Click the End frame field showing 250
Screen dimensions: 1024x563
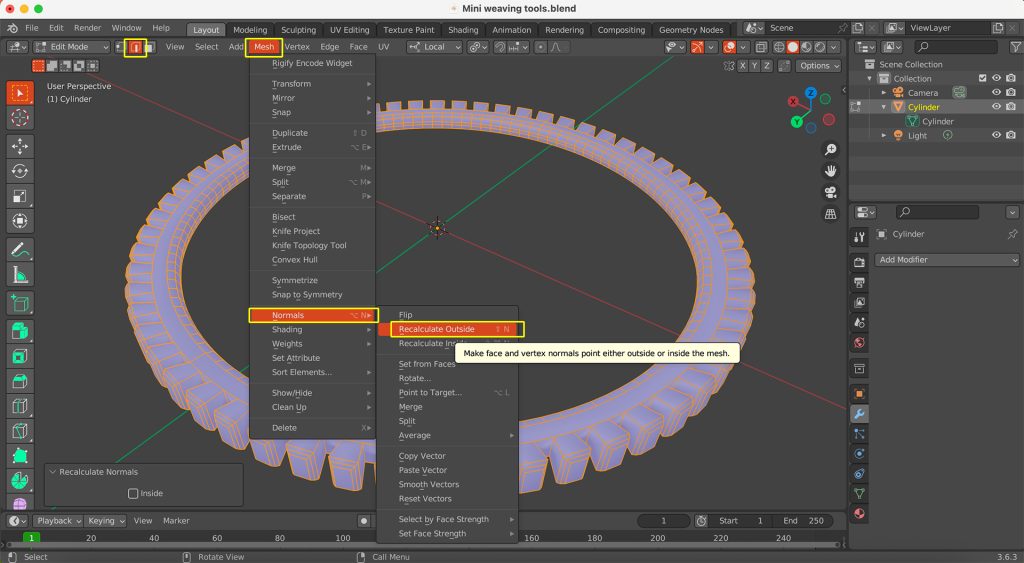(x=803, y=521)
